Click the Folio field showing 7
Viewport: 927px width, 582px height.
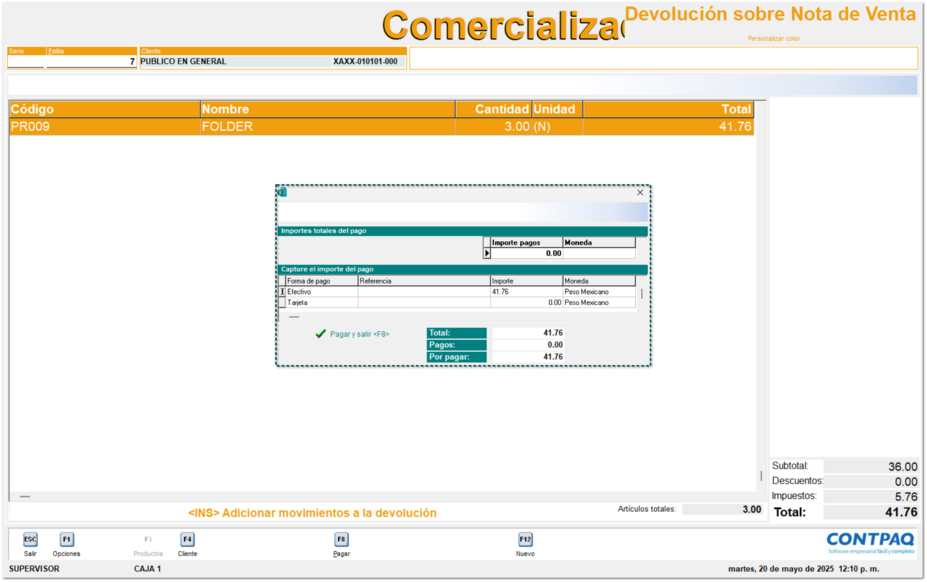(91, 62)
